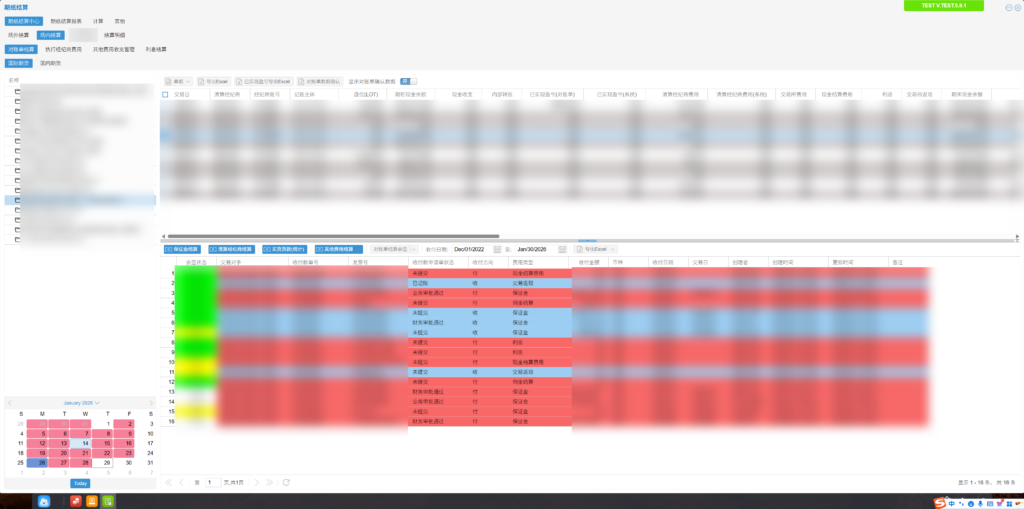The width and height of the screenshot is (1024, 509).
Task: Open the 期结结算报表 tab
Action: pos(67,20)
